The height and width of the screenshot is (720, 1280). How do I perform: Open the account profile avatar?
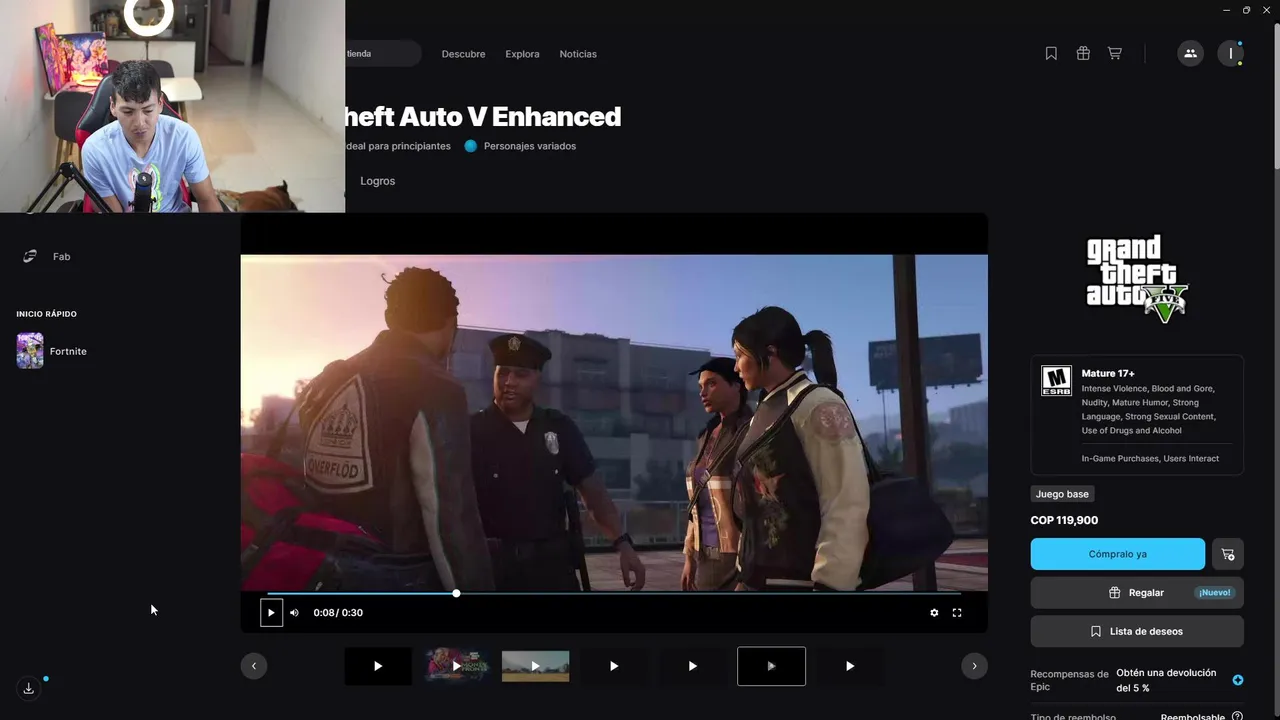[x=1231, y=54]
